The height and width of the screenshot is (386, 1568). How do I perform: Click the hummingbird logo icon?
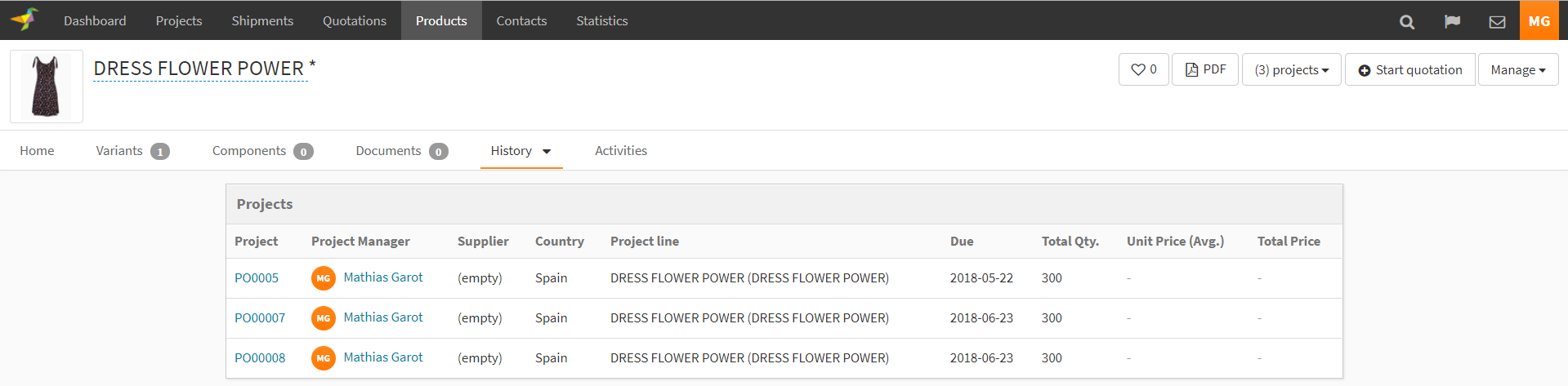point(25,20)
